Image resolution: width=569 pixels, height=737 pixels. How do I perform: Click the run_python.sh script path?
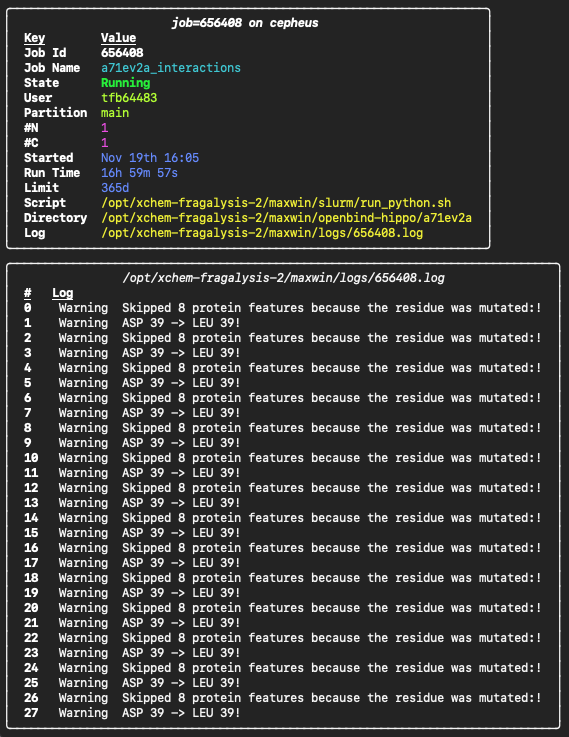[276, 203]
